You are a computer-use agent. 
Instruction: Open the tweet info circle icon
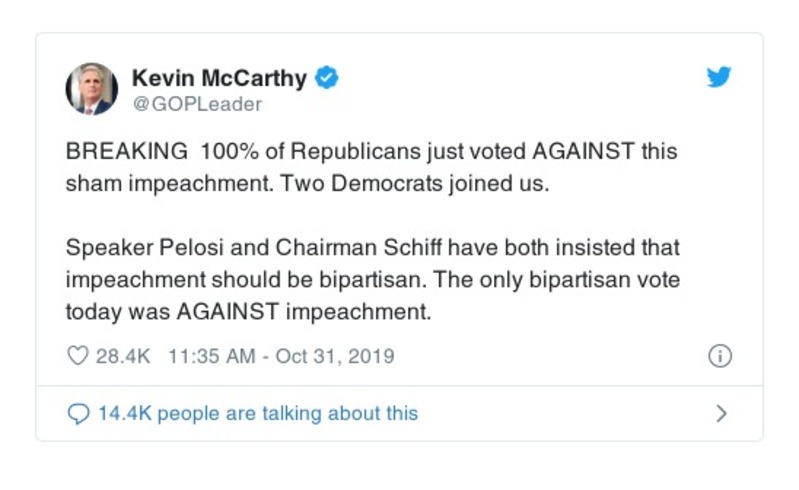click(719, 355)
